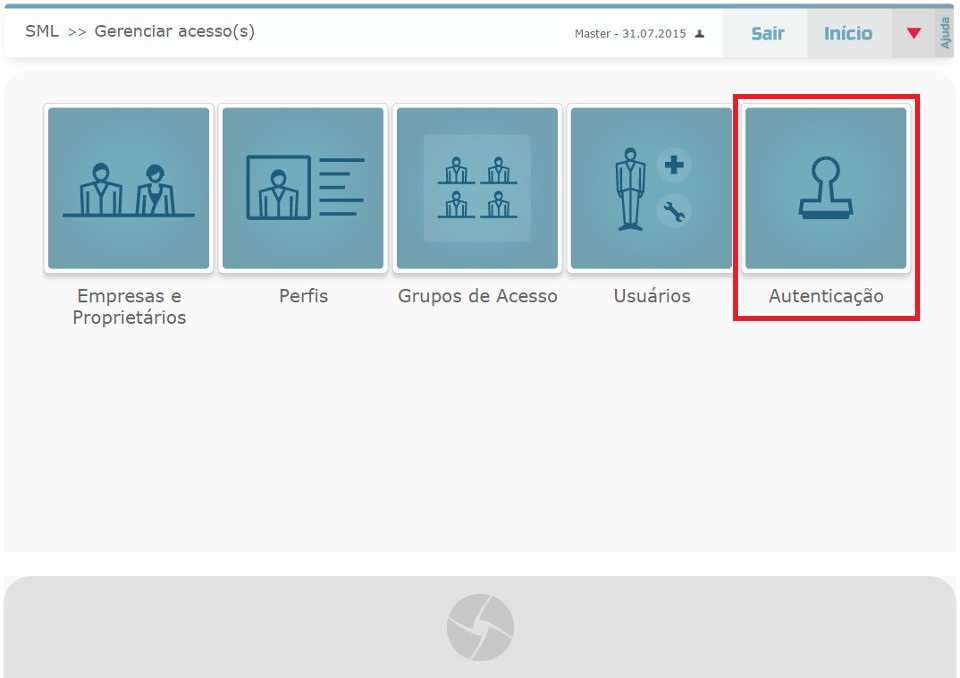Click the standing man figure in Usuários tile

point(630,189)
